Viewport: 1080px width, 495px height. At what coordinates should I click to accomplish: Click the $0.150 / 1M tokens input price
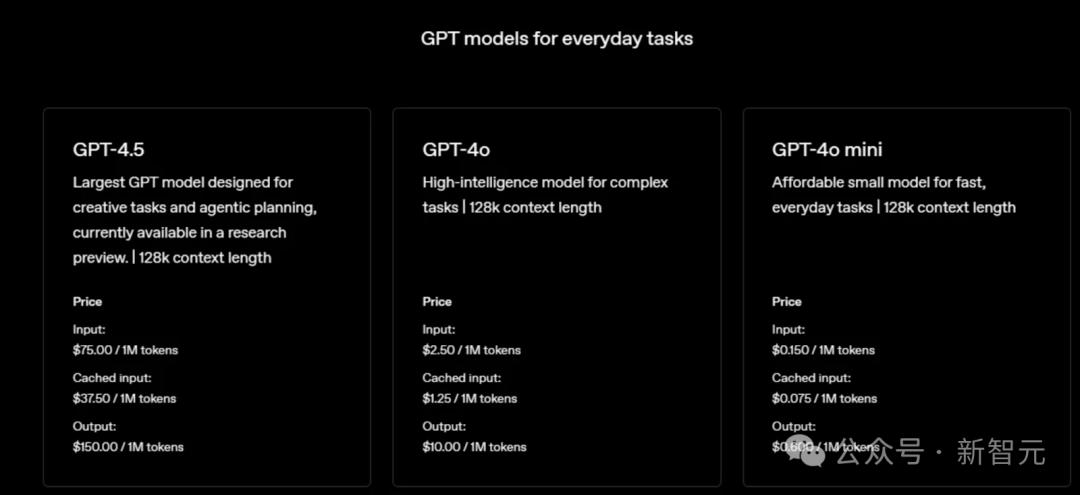click(x=823, y=350)
